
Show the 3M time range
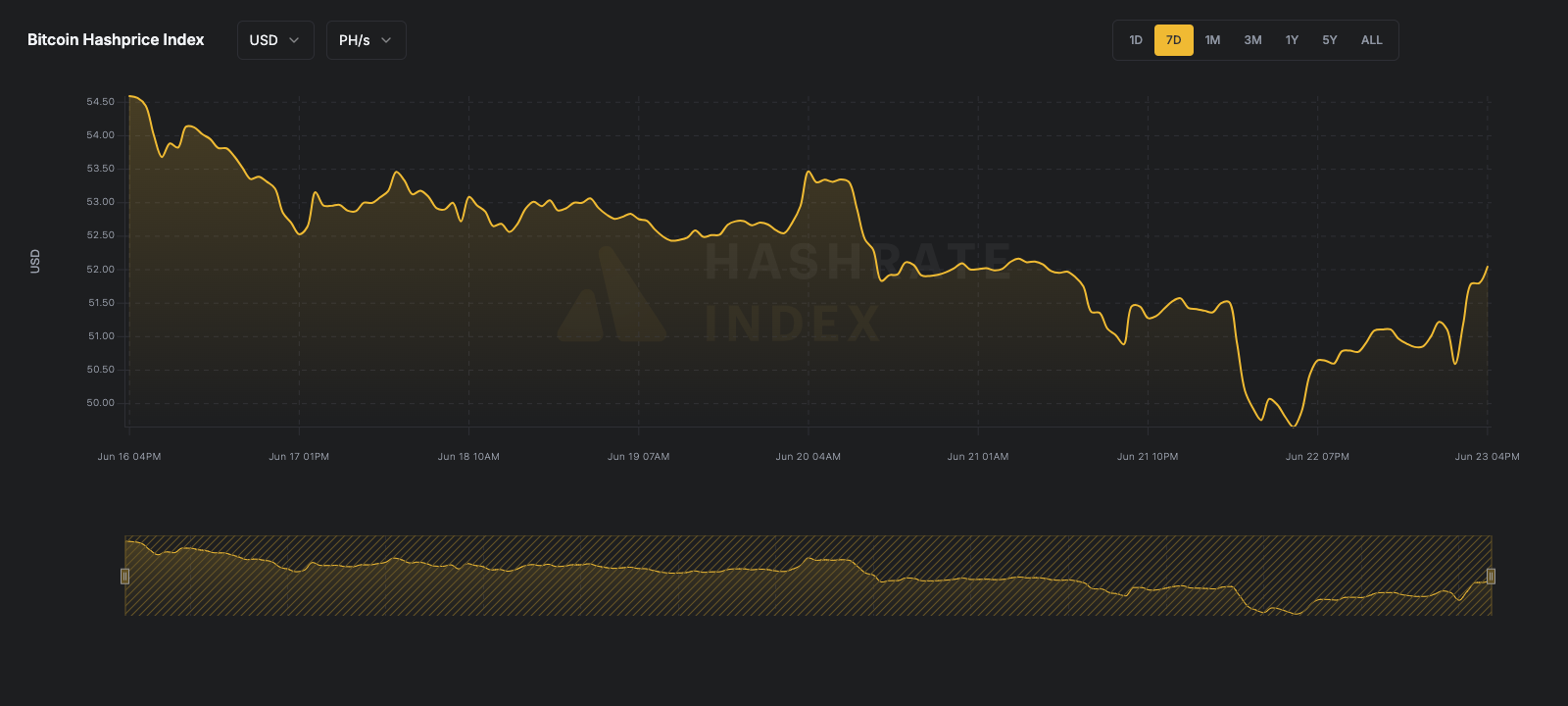[x=1252, y=40]
